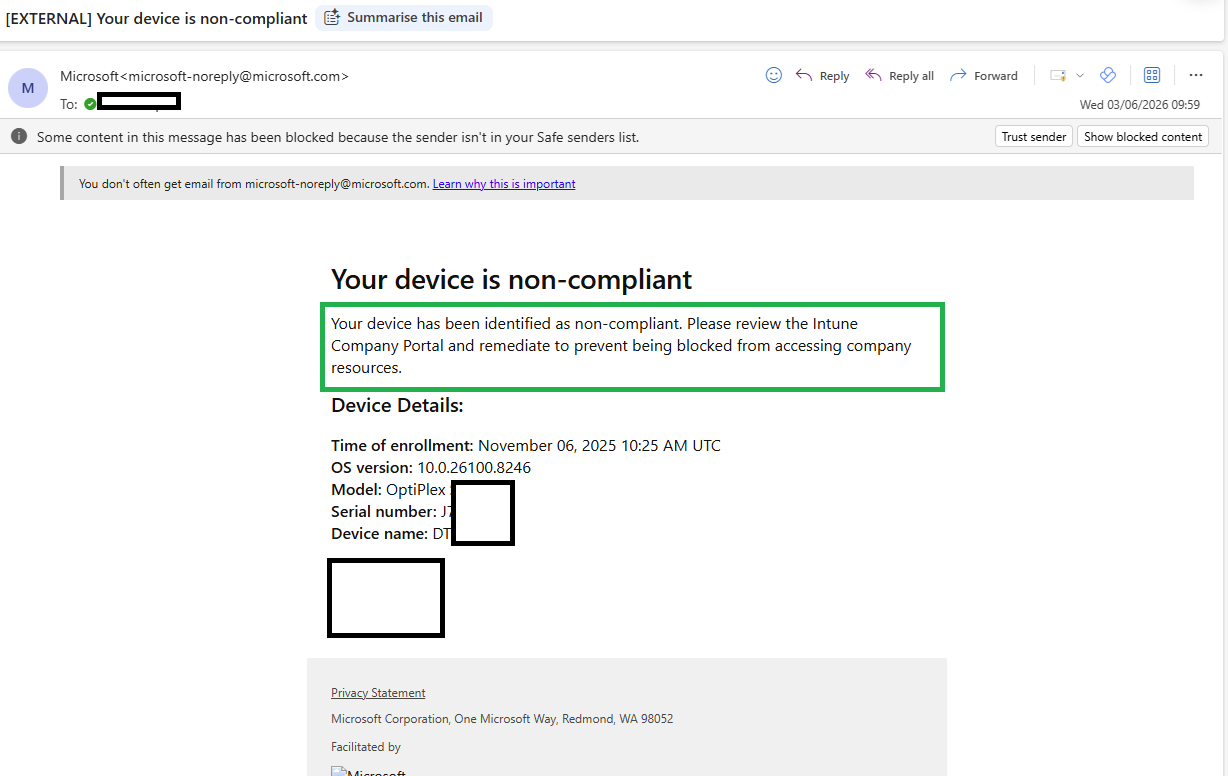Viewport: 1228px width, 776px height.
Task: Open the three-dot more actions menu
Action: click(x=1196, y=75)
